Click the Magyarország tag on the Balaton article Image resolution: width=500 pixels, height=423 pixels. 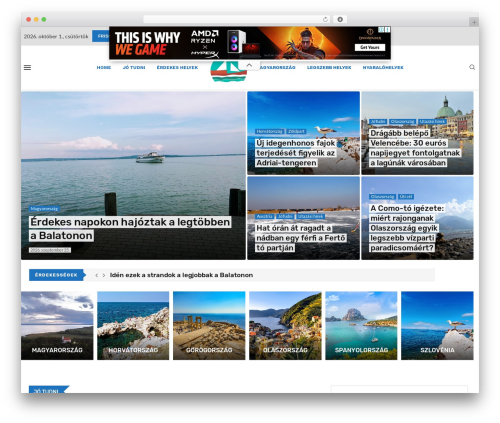(x=44, y=209)
